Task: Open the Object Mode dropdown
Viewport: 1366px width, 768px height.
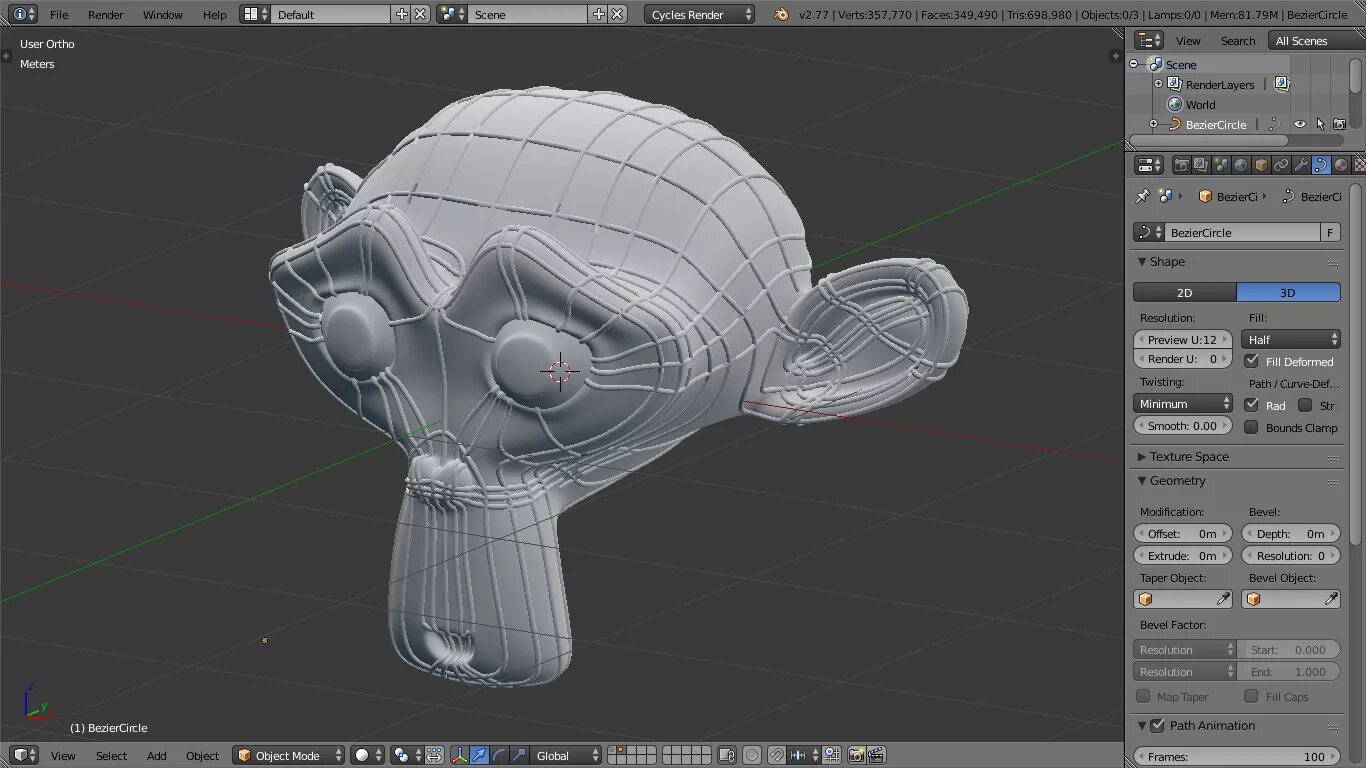Action: coord(289,755)
